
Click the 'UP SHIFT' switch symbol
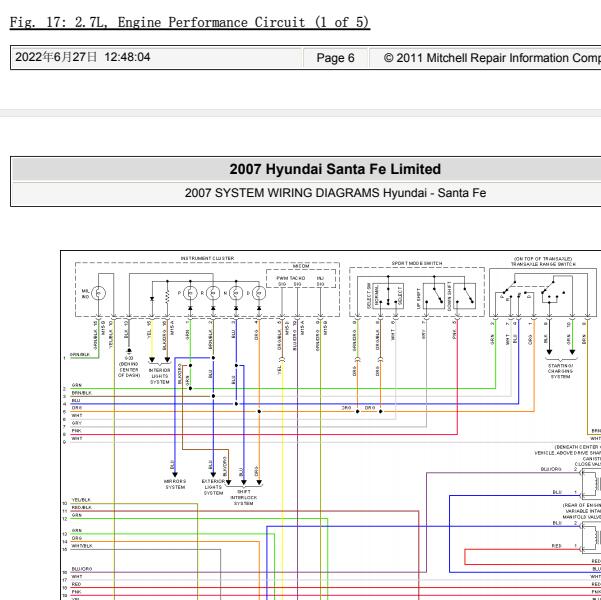pyautogui.click(x=434, y=296)
